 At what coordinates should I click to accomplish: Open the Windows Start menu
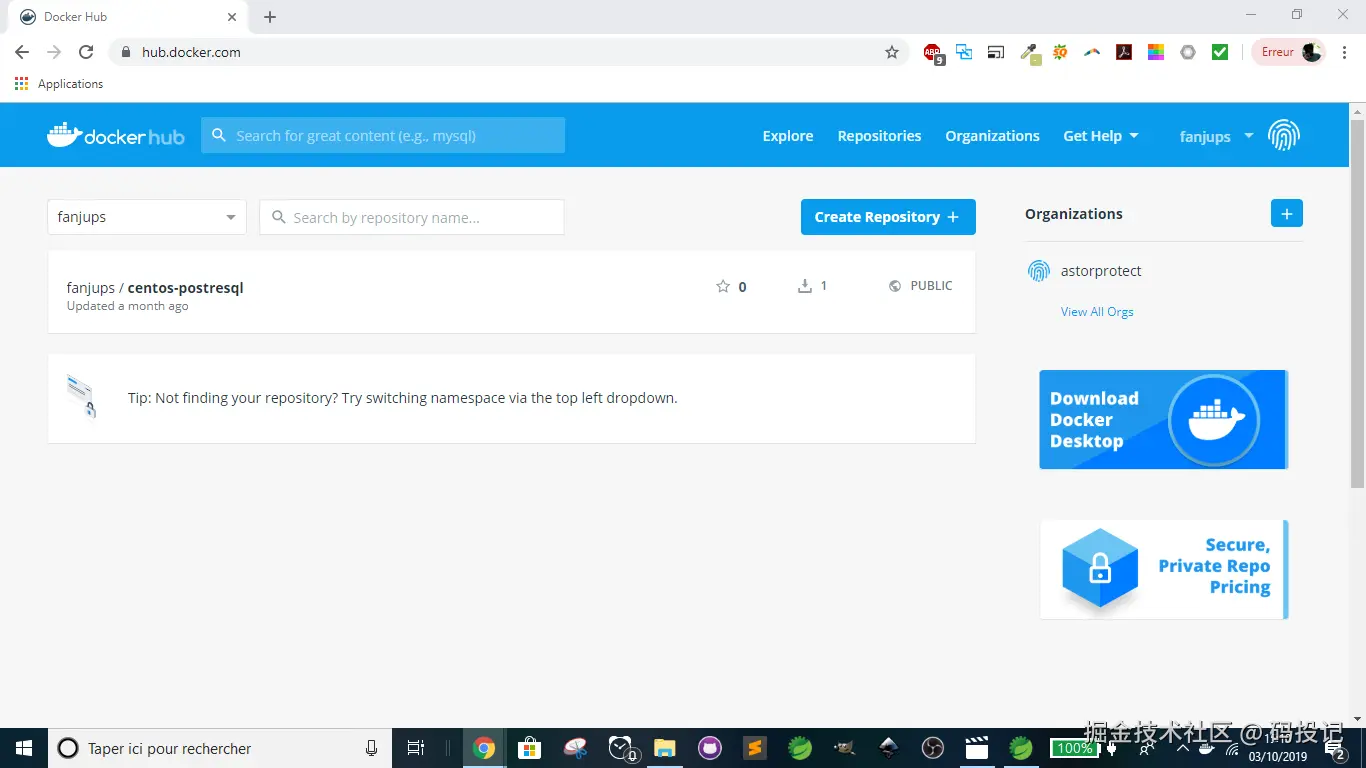pyautogui.click(x=24, y=748)
